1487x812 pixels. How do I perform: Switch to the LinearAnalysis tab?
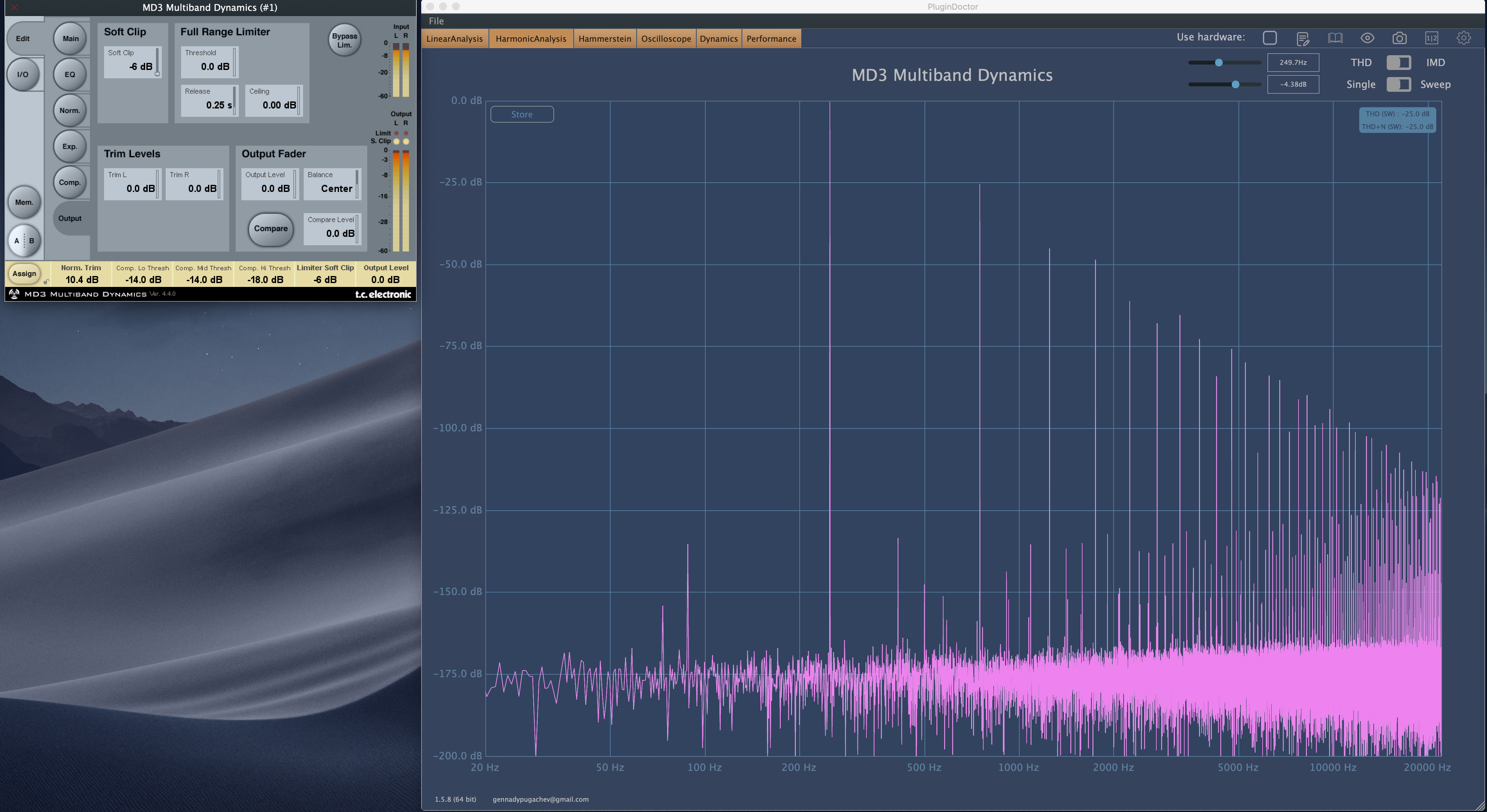pos(454,39)
